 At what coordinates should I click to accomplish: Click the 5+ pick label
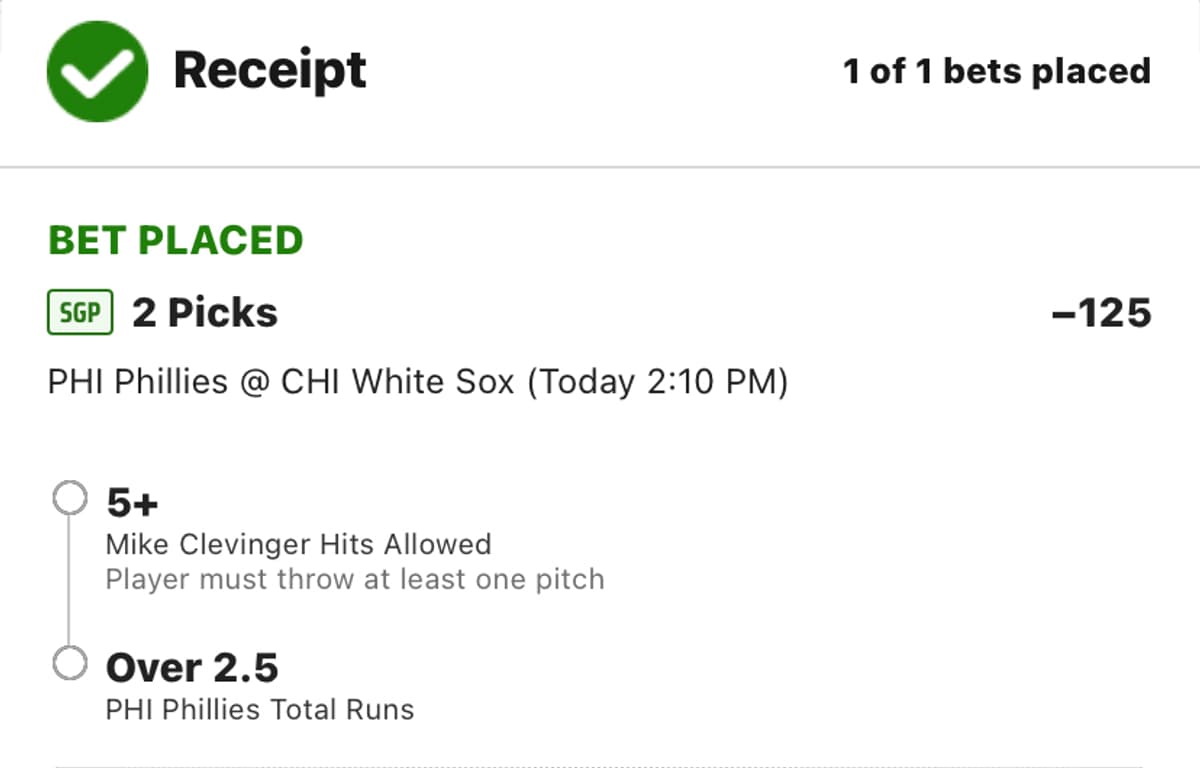133,502
